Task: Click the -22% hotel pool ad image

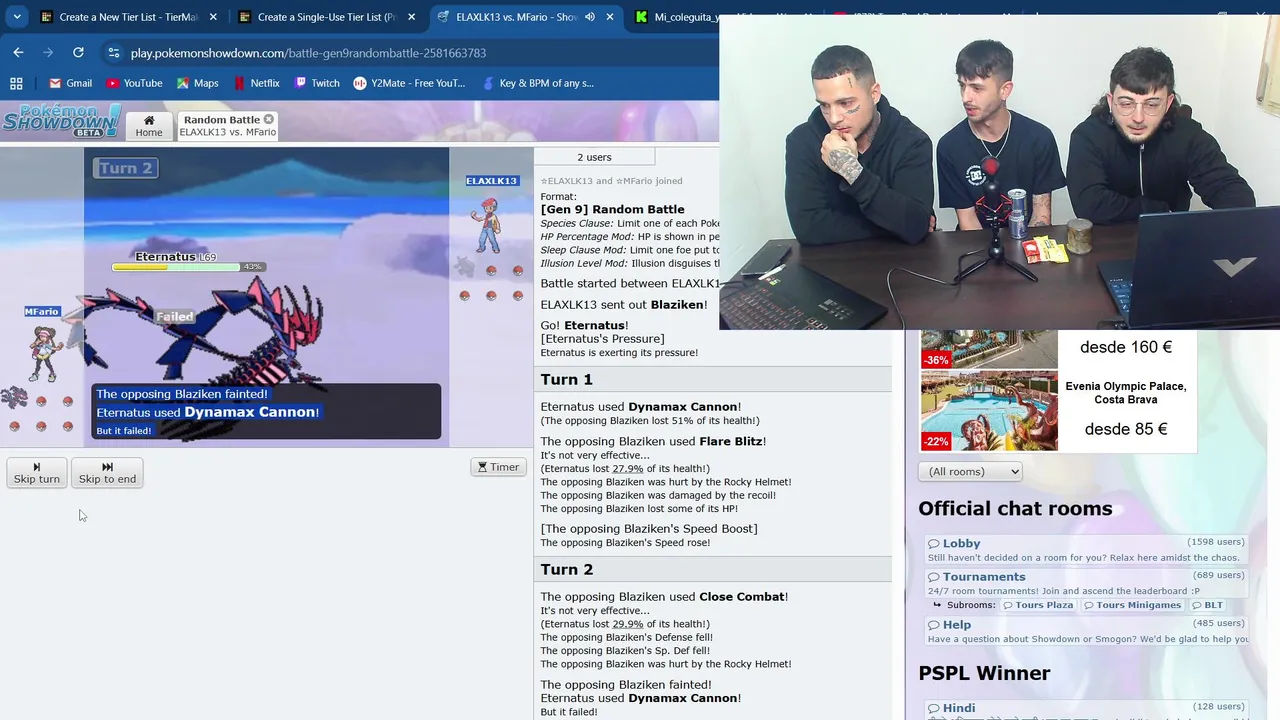Action: pyautogui.click(x=989, y=411)
